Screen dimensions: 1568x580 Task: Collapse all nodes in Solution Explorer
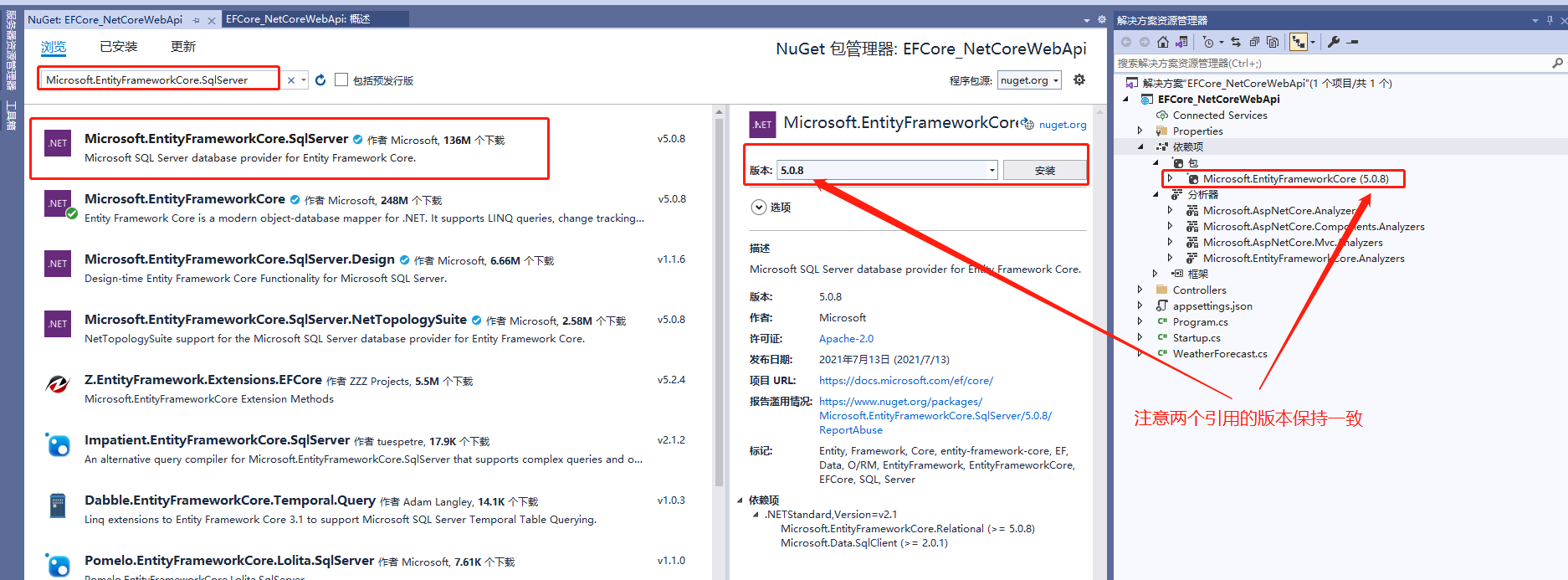pyautogui.click(x=1254, y=42)
